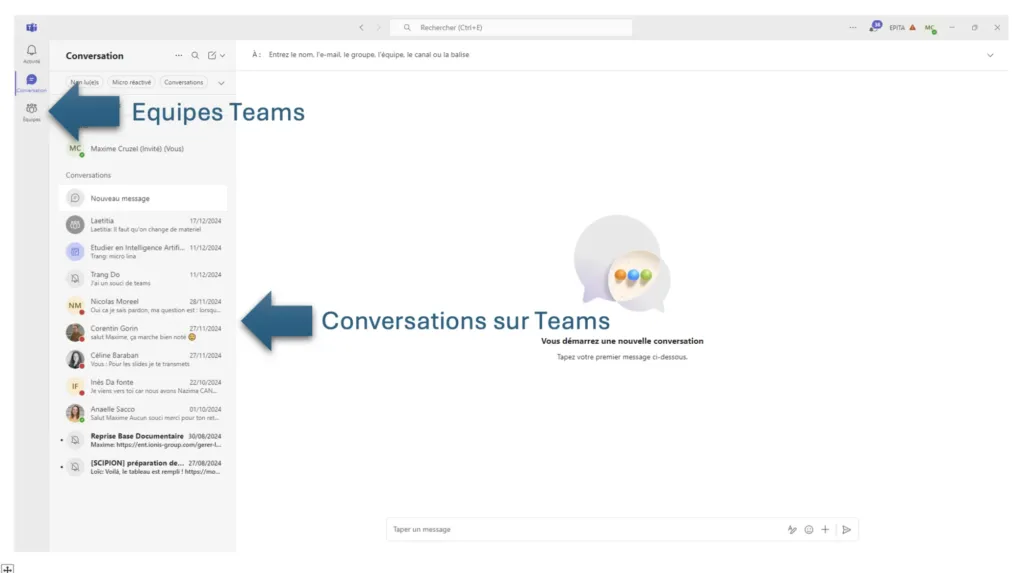Click the search icon in Conversation panel
Viewport: 1024px width, 573px height.
click(x=195, y=56)
